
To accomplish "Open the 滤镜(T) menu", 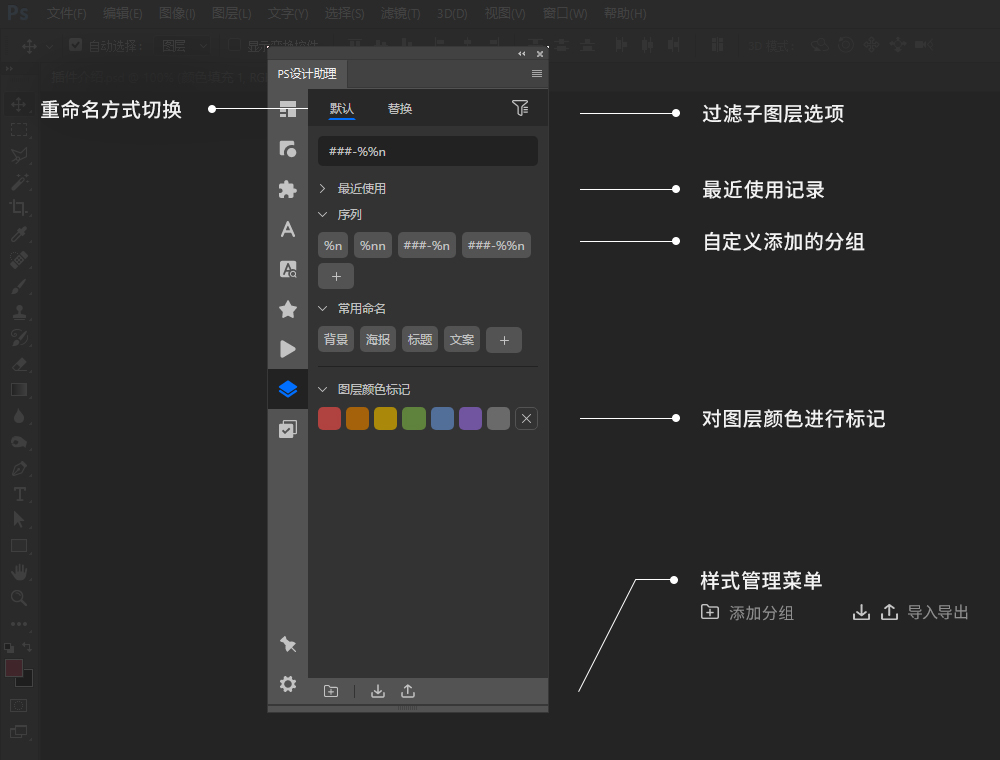I will pyautogui.click(x=401, y=13).
